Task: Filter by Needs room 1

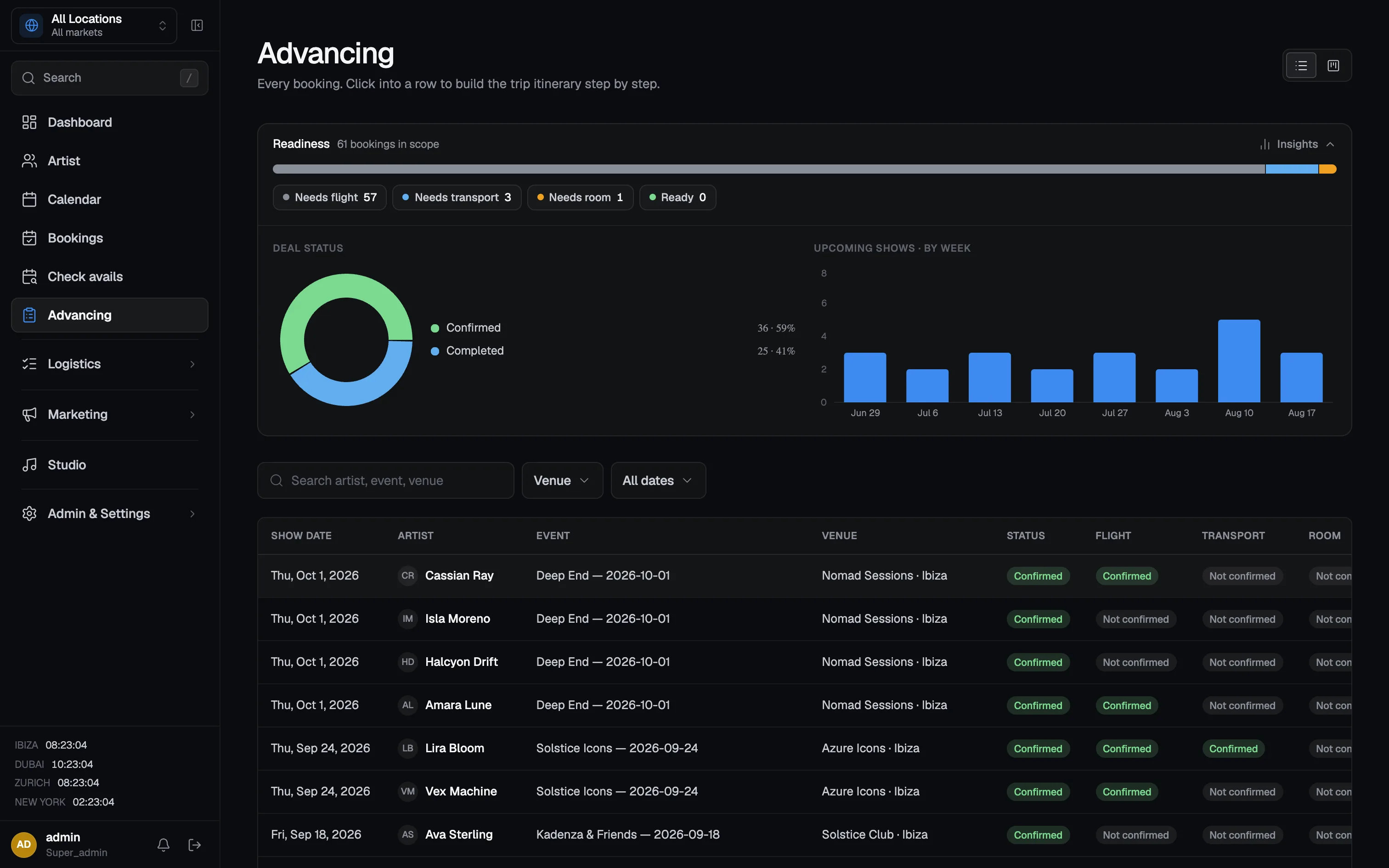Action: pyautogui.click(x=580, y=197)
